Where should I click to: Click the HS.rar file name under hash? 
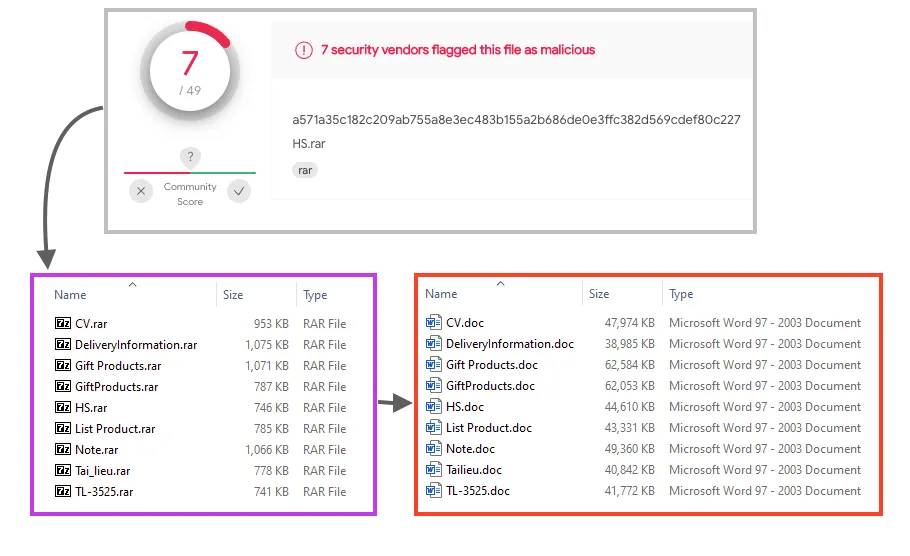[309, 143]
